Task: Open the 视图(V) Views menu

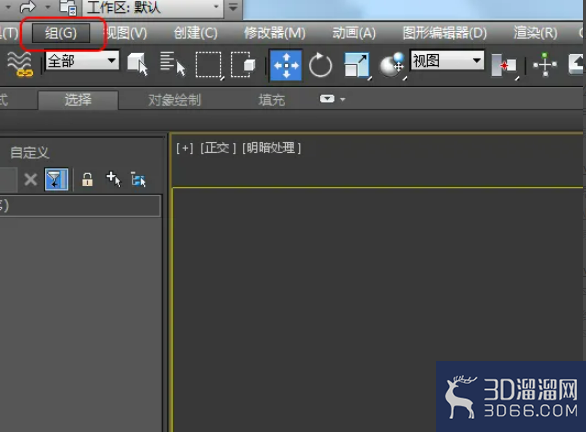Action: (126, 33)
